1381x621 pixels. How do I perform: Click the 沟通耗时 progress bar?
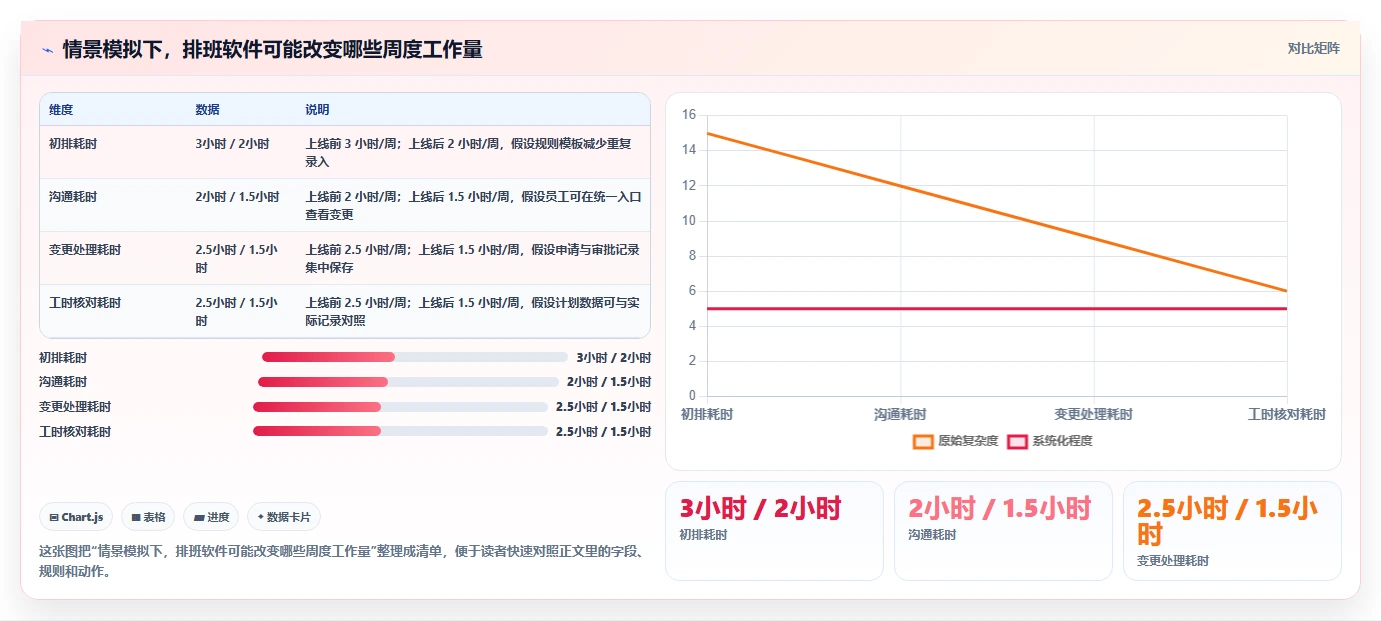point(408,382)
